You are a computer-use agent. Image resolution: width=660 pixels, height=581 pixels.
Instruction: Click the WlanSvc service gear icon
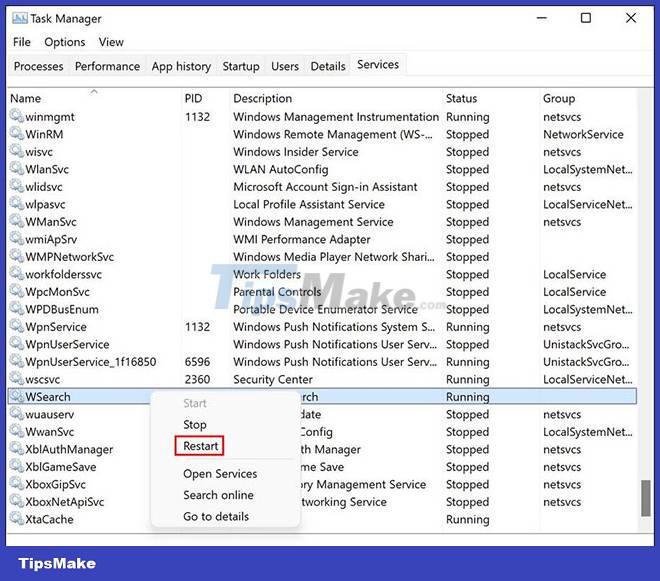(x=17, y=168)
